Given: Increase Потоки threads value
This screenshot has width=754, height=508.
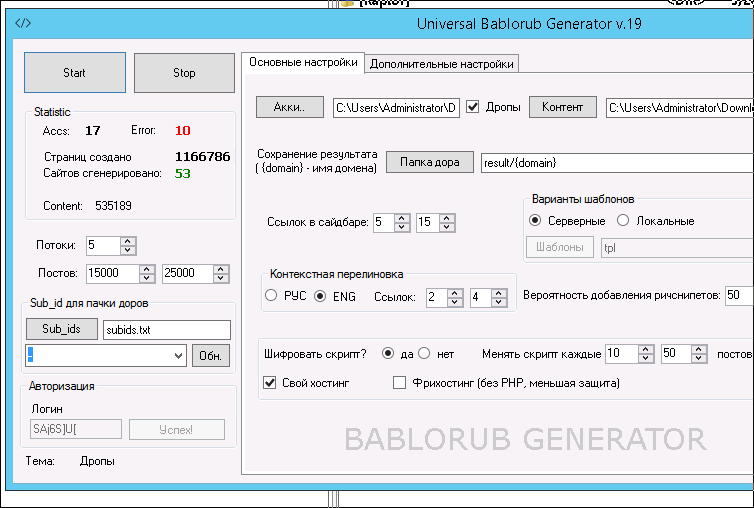Looking at the screenshot, I should click(x=128, y=241).
